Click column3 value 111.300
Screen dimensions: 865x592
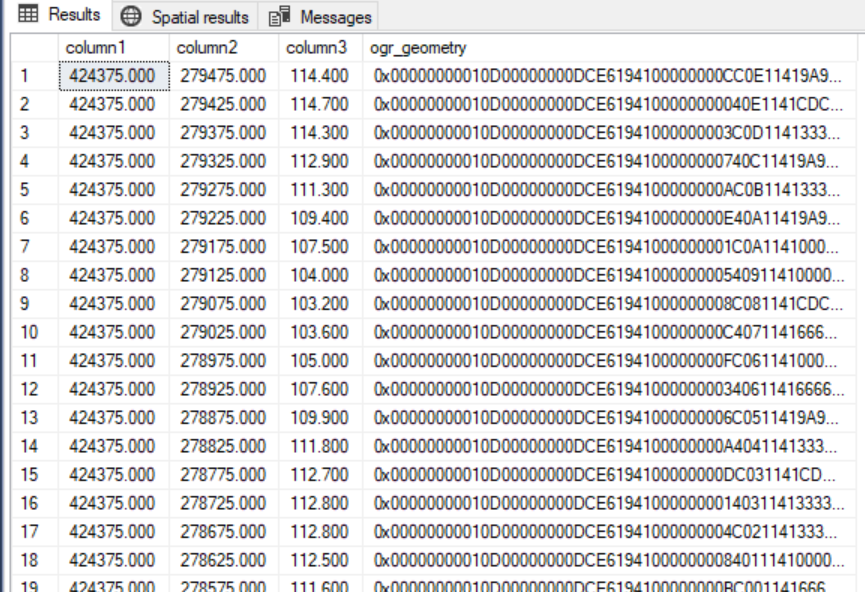pos(321,190)
